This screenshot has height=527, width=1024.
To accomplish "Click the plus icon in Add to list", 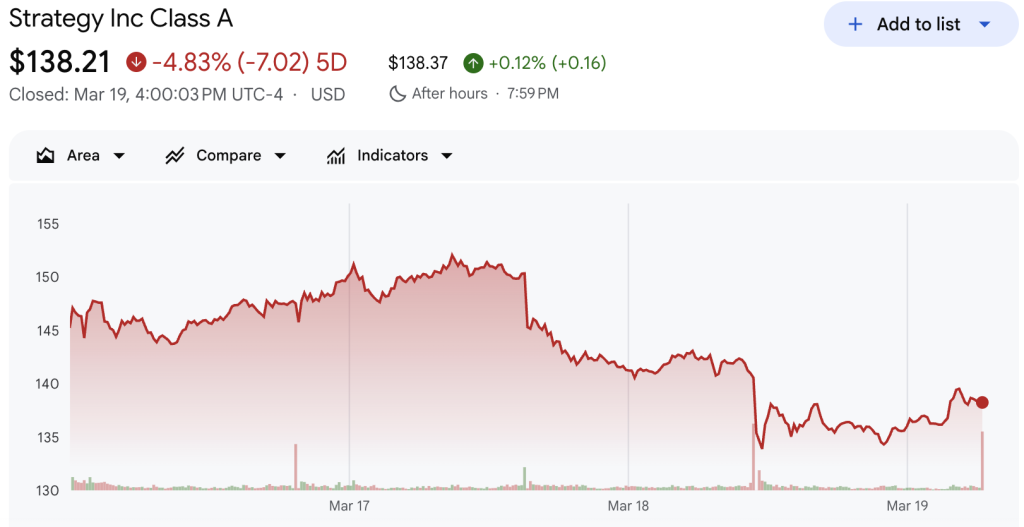I will click(855, 25).
